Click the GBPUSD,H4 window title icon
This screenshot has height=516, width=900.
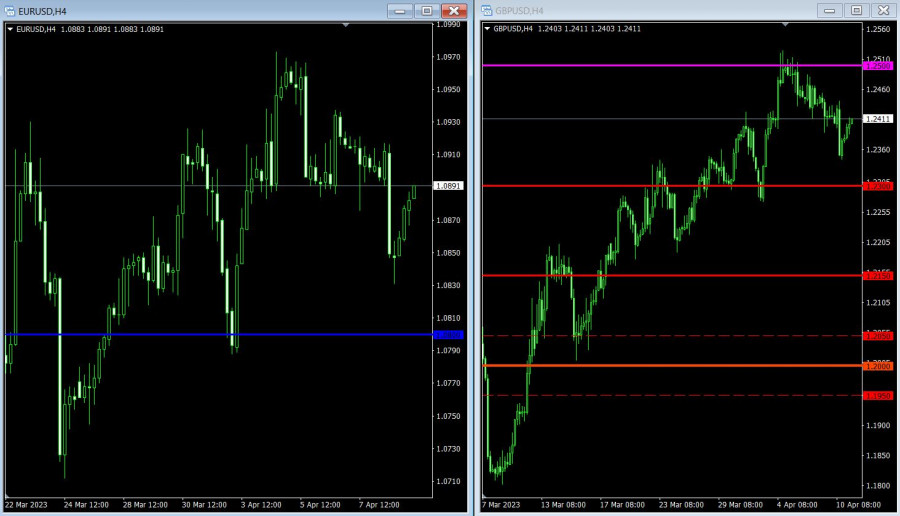coord(487,11)
